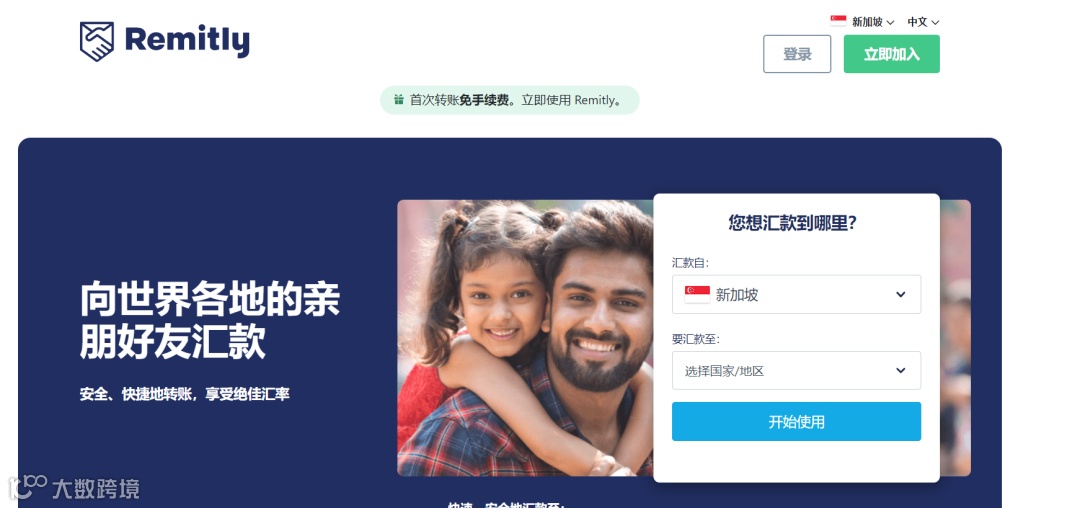Click the green 立即加入 join button
This screenshot has height=508, width=1080.
(x=891, y=54)
